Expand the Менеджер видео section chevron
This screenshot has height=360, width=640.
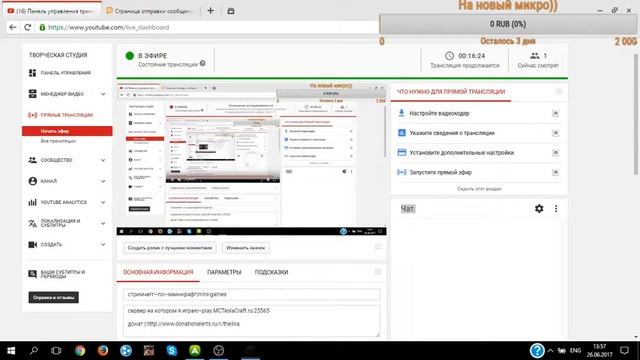point(103,94)
